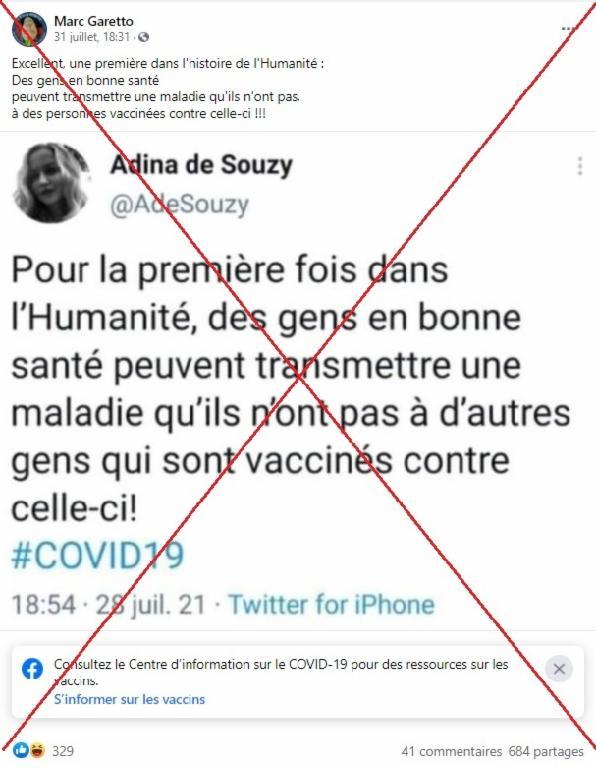Viewport: 596px width, 768px height.
Task: Click the Facebook logo in the info banner
Action: coord(32,669)
